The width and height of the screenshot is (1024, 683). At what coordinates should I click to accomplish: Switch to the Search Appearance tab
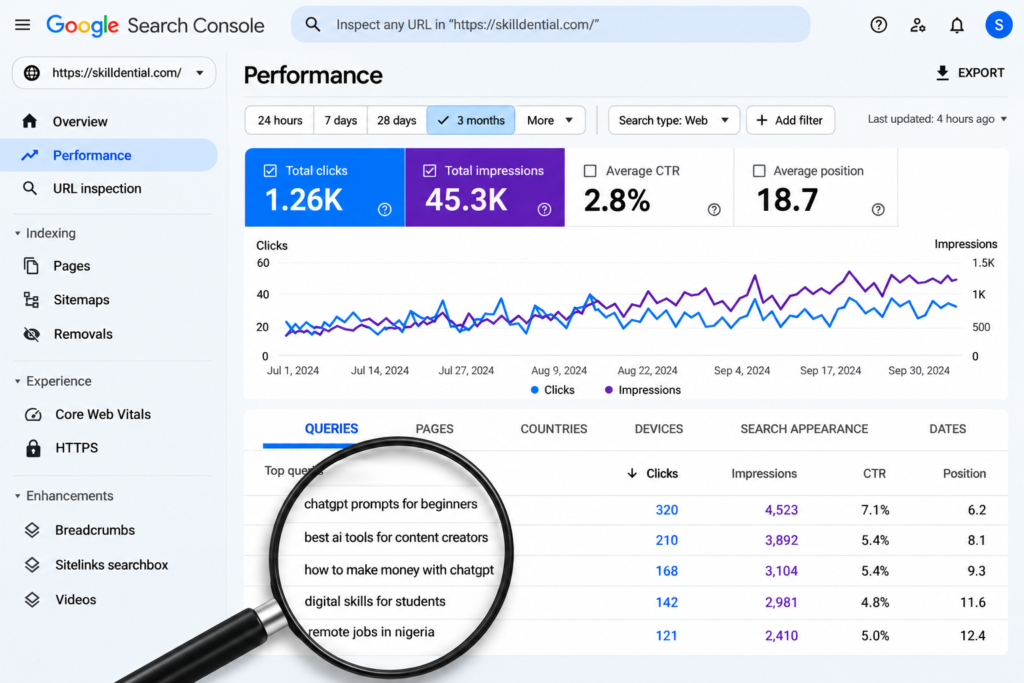(804, 429)
